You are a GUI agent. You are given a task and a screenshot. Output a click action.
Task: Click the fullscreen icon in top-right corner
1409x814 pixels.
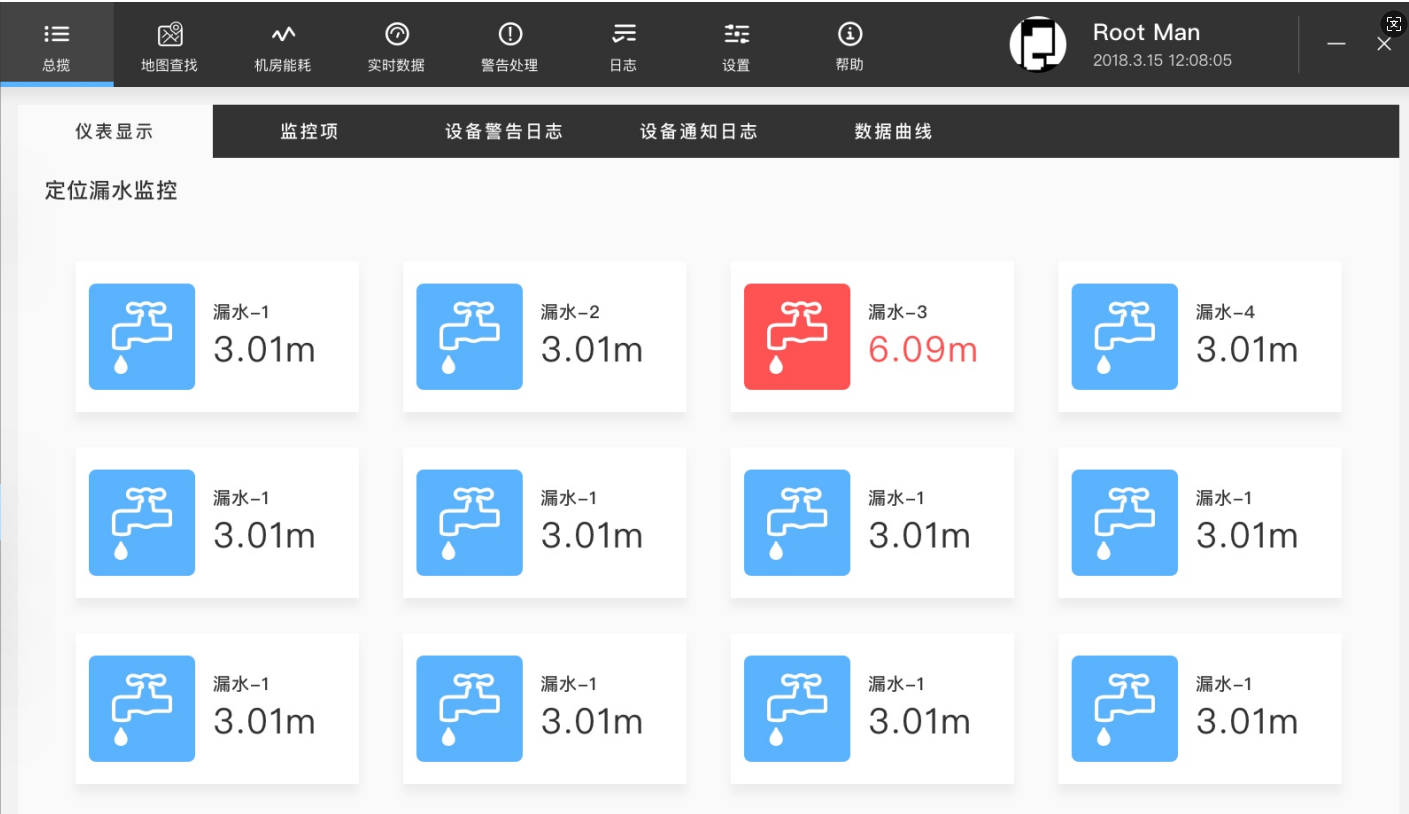(1394, 24)
